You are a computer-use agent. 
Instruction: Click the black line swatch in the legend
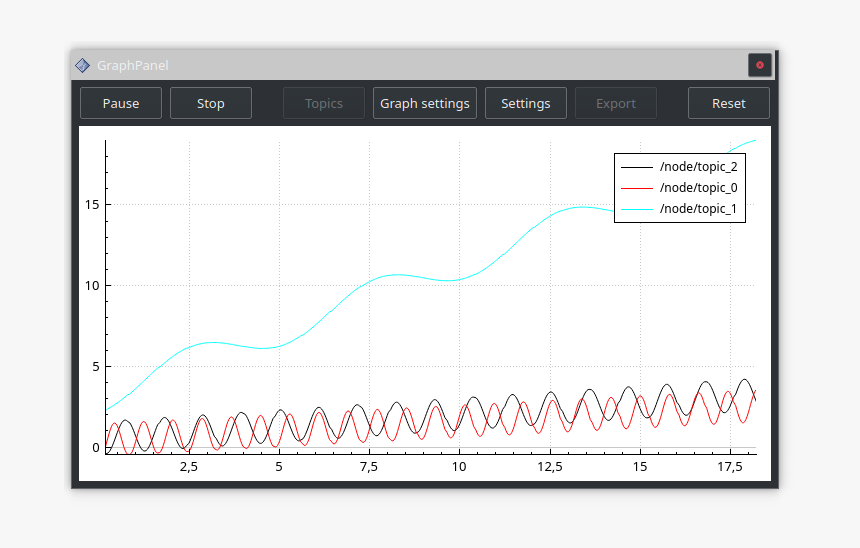tap(636, 167)
